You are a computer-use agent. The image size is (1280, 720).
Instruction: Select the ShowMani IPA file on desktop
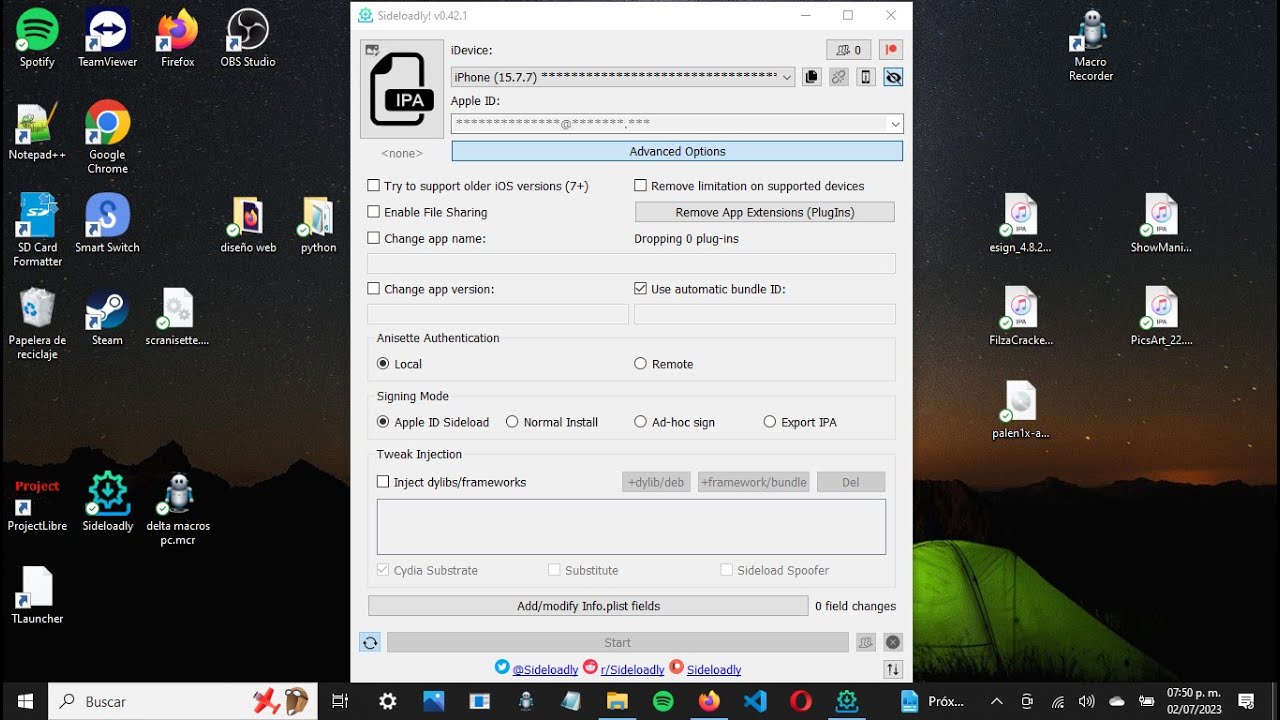point(1161,224)
